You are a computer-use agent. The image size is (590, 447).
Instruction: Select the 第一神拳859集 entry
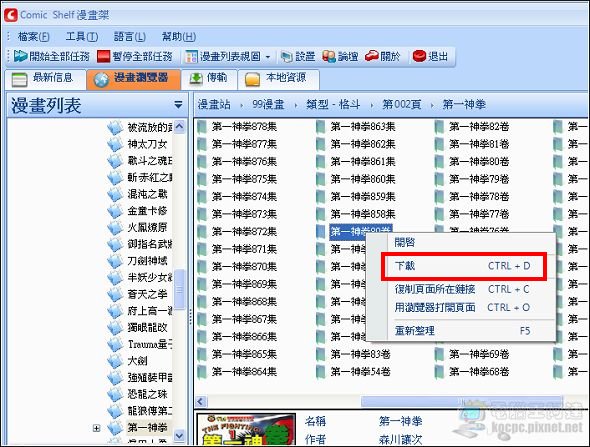(x=363, y=197)
